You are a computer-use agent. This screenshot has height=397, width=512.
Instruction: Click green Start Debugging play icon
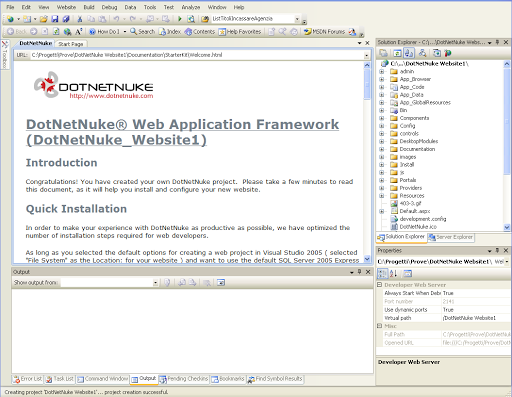coord(180,19)
